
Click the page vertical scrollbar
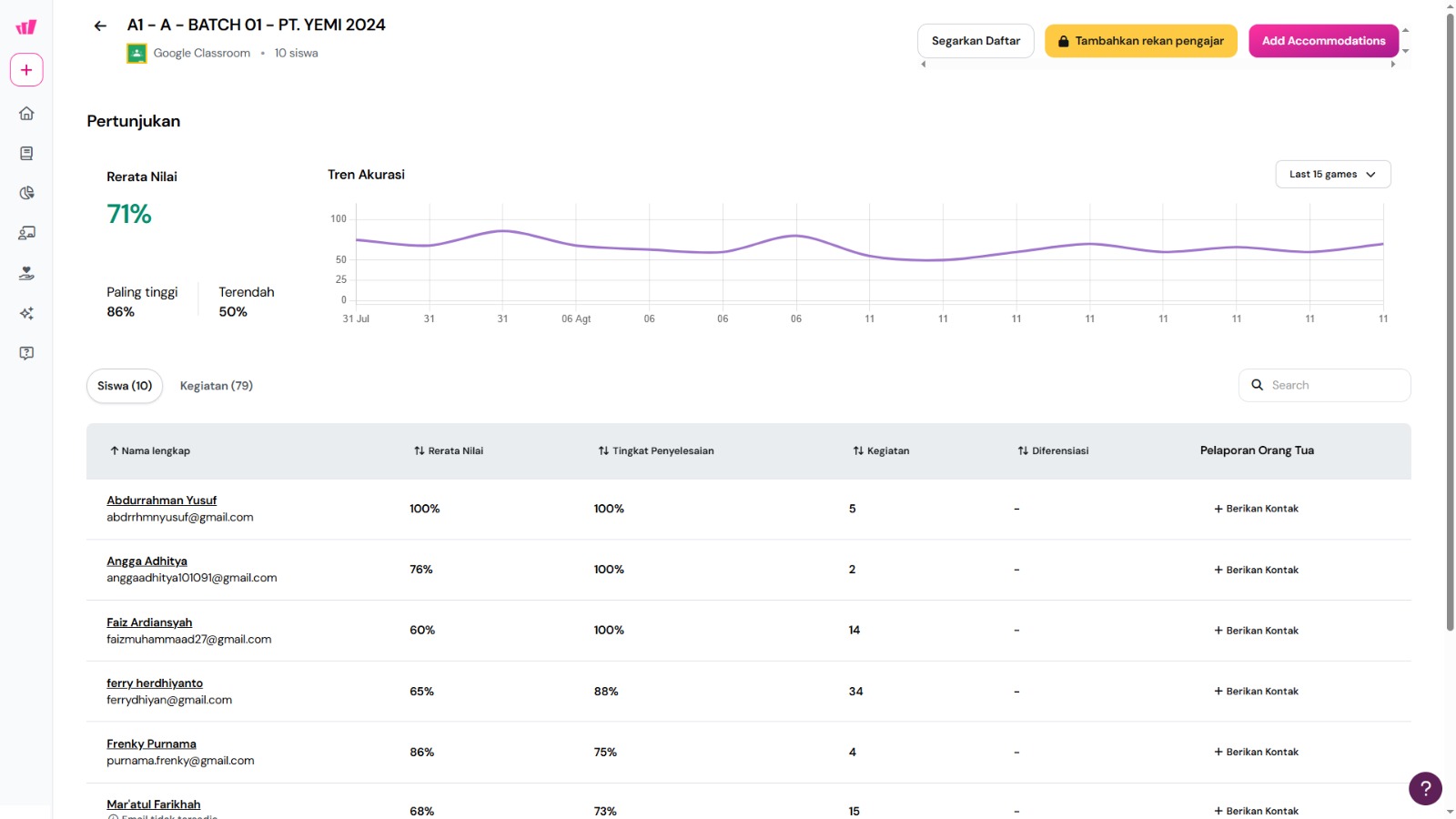pyautogui.click(x=1450, y=318)
